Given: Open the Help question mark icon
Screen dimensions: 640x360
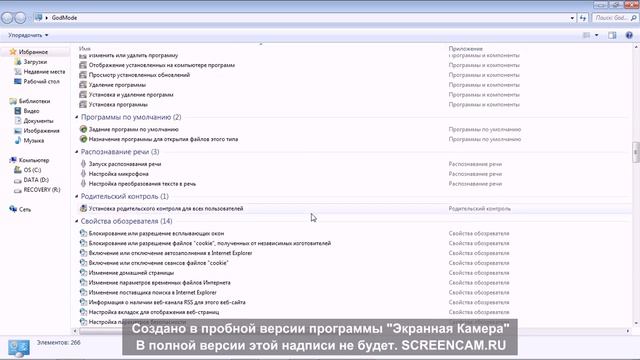Looking at the screenshot, I should point(629,36).
